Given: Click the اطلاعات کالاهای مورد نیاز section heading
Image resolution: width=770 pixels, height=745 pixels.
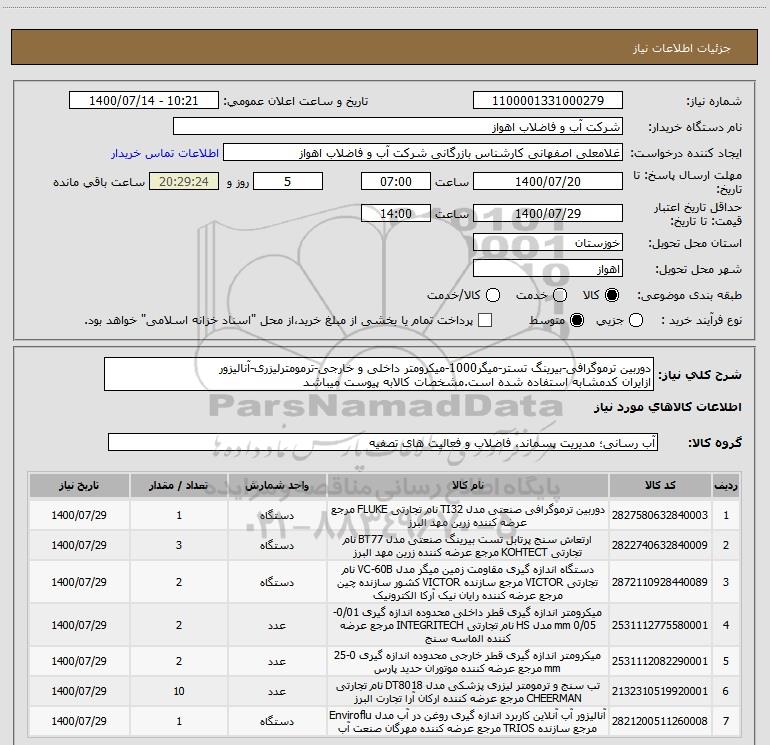Looking at the screenshot, I should point(668,407).
